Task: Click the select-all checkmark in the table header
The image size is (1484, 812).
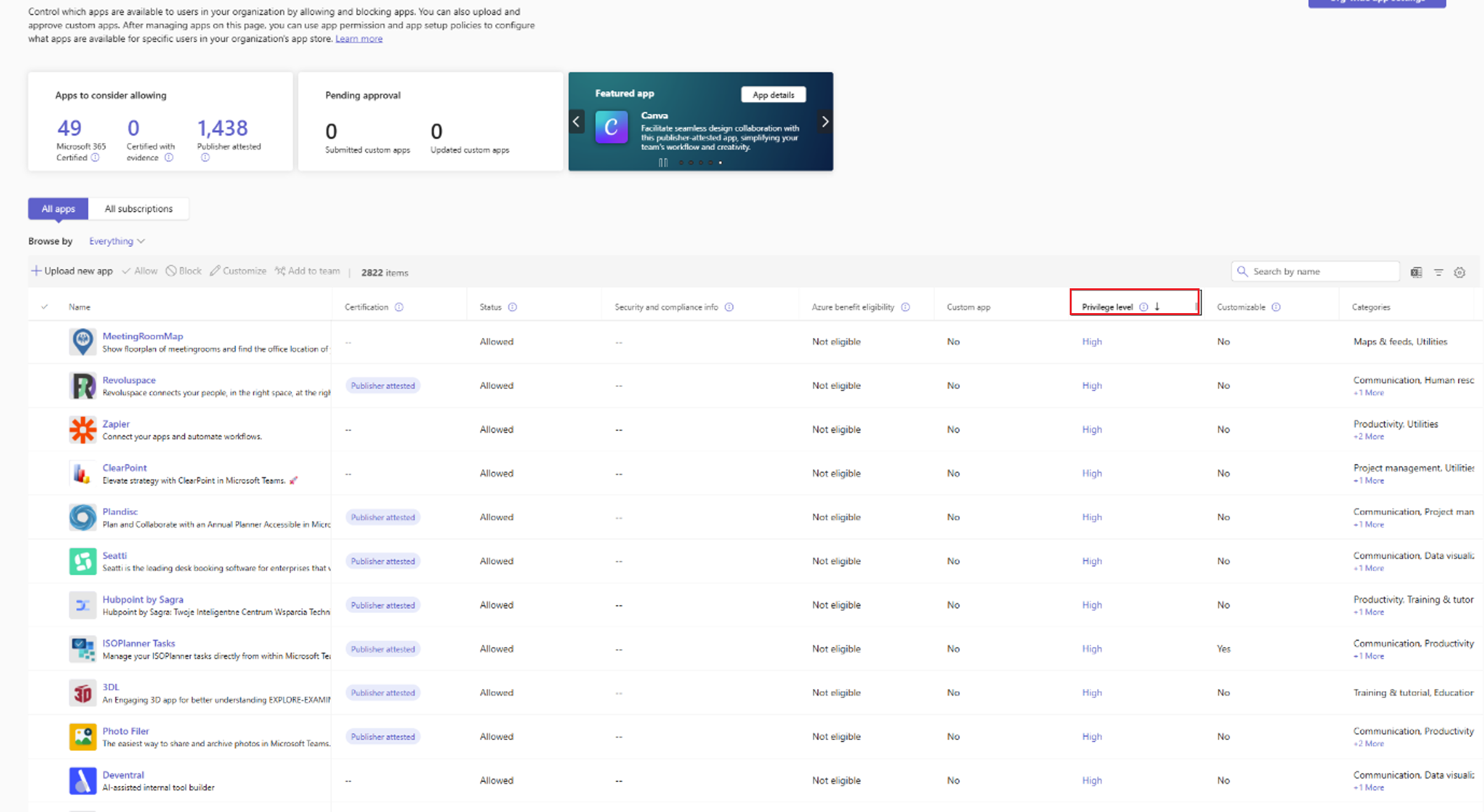Action: coord(45,306)
